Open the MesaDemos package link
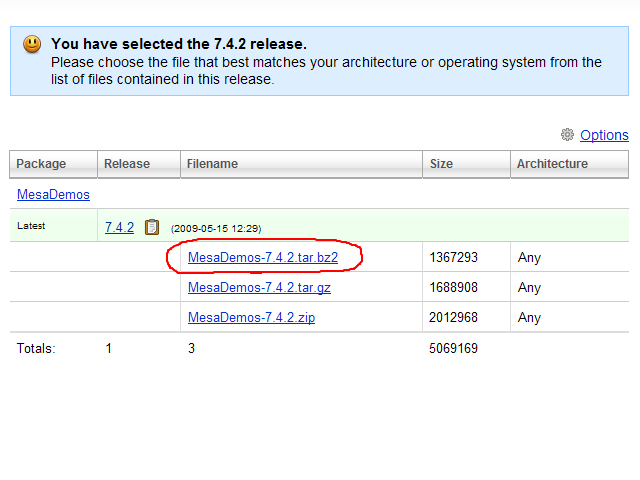 (x=53, y=195)
